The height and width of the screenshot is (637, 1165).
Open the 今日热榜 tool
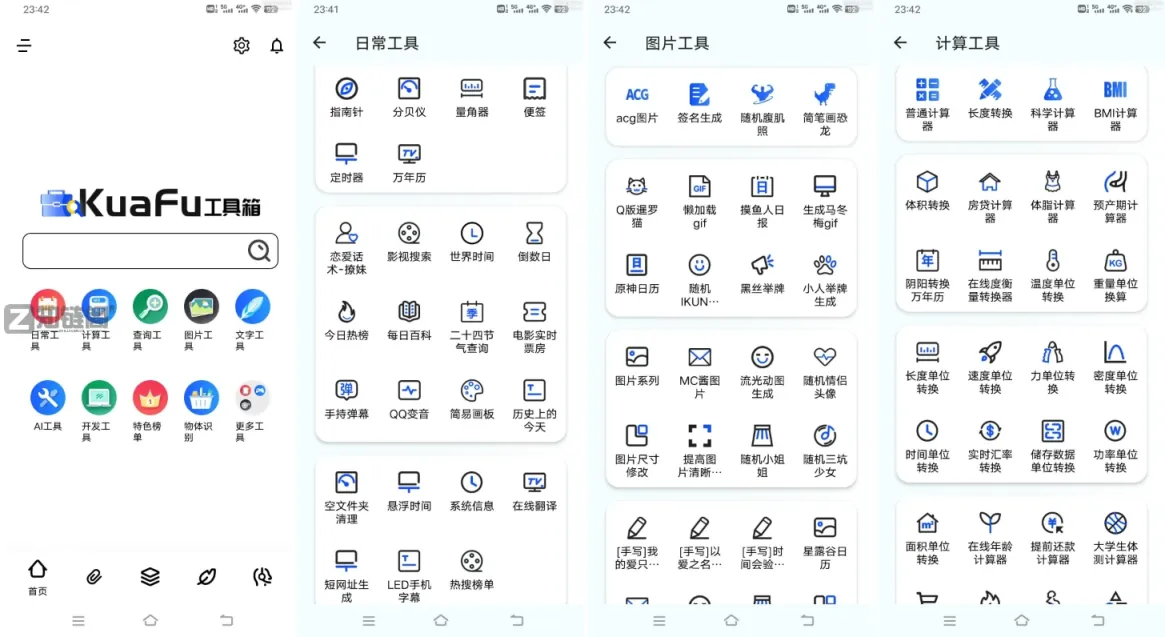click(346, 321)
